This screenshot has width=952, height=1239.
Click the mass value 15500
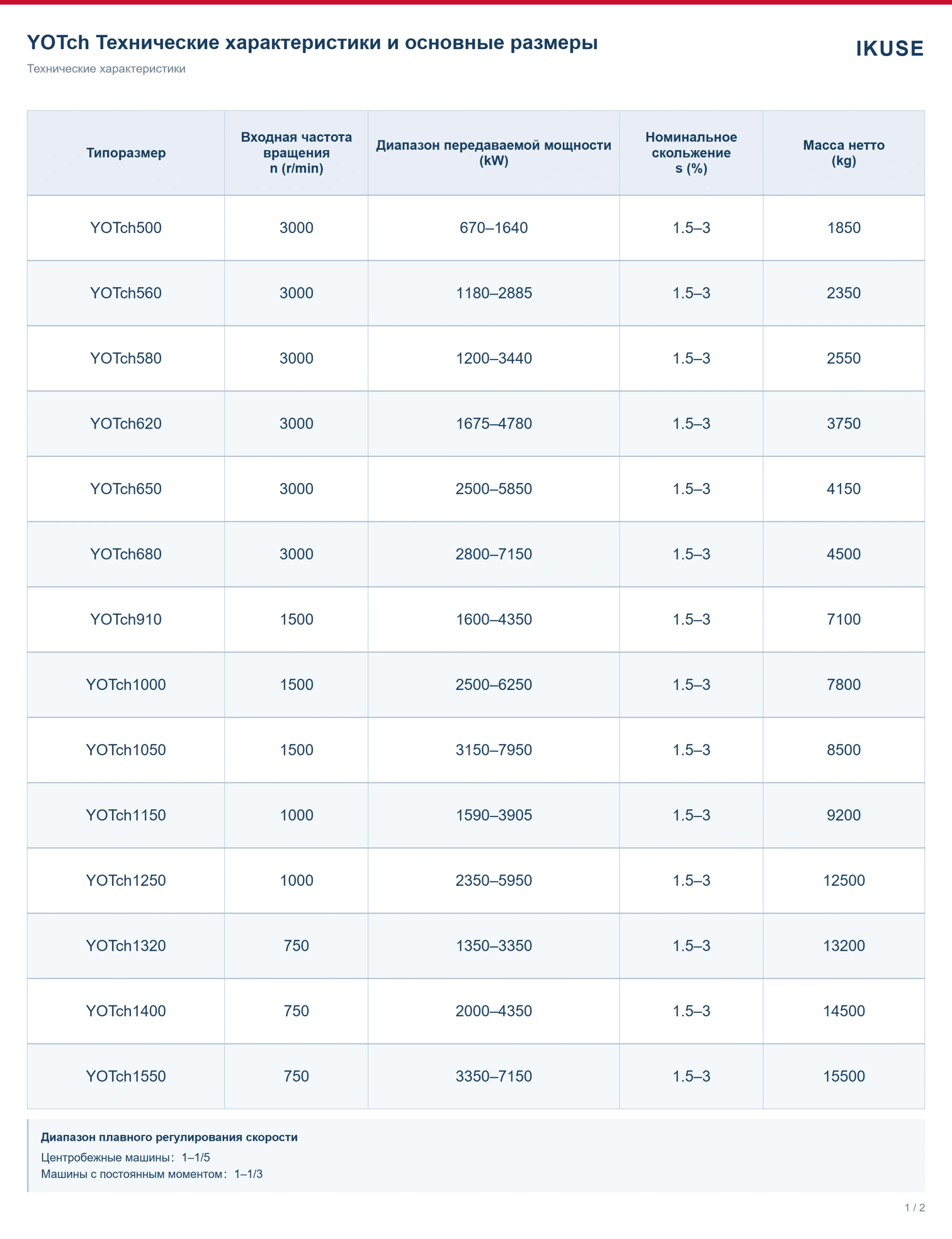pos(844,1076)
